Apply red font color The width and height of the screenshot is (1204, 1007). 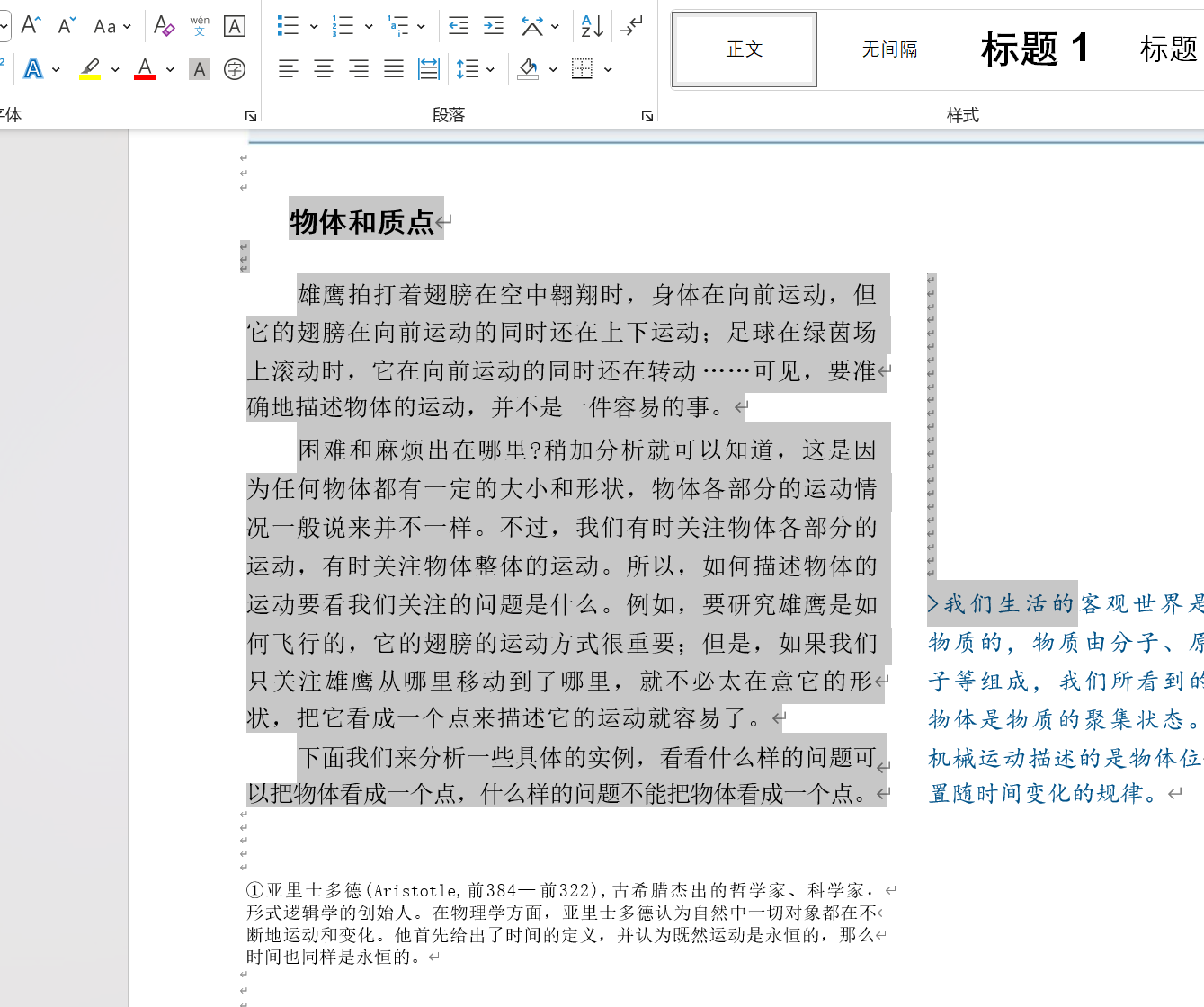pyautogui.click(x=145, y=69)
